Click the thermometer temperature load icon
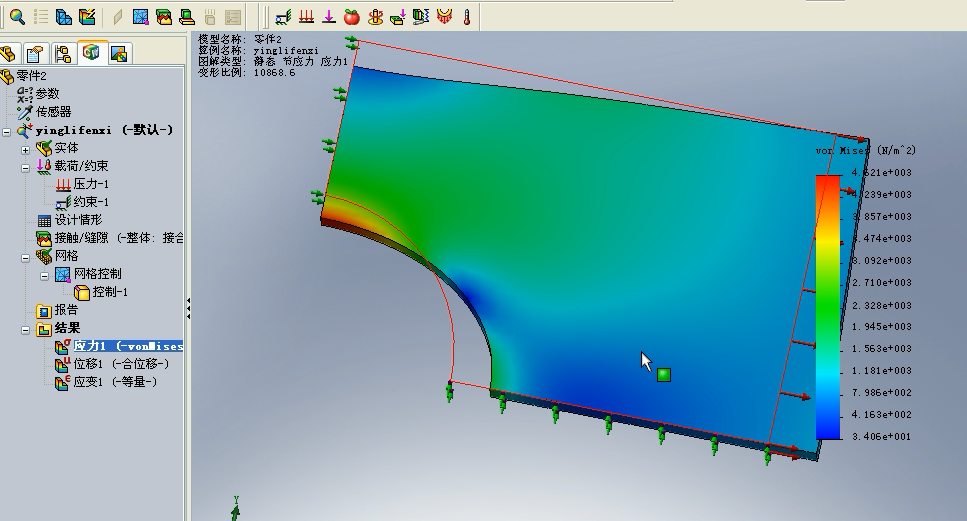This screenshot has width=967, height=521. (466, 16)
